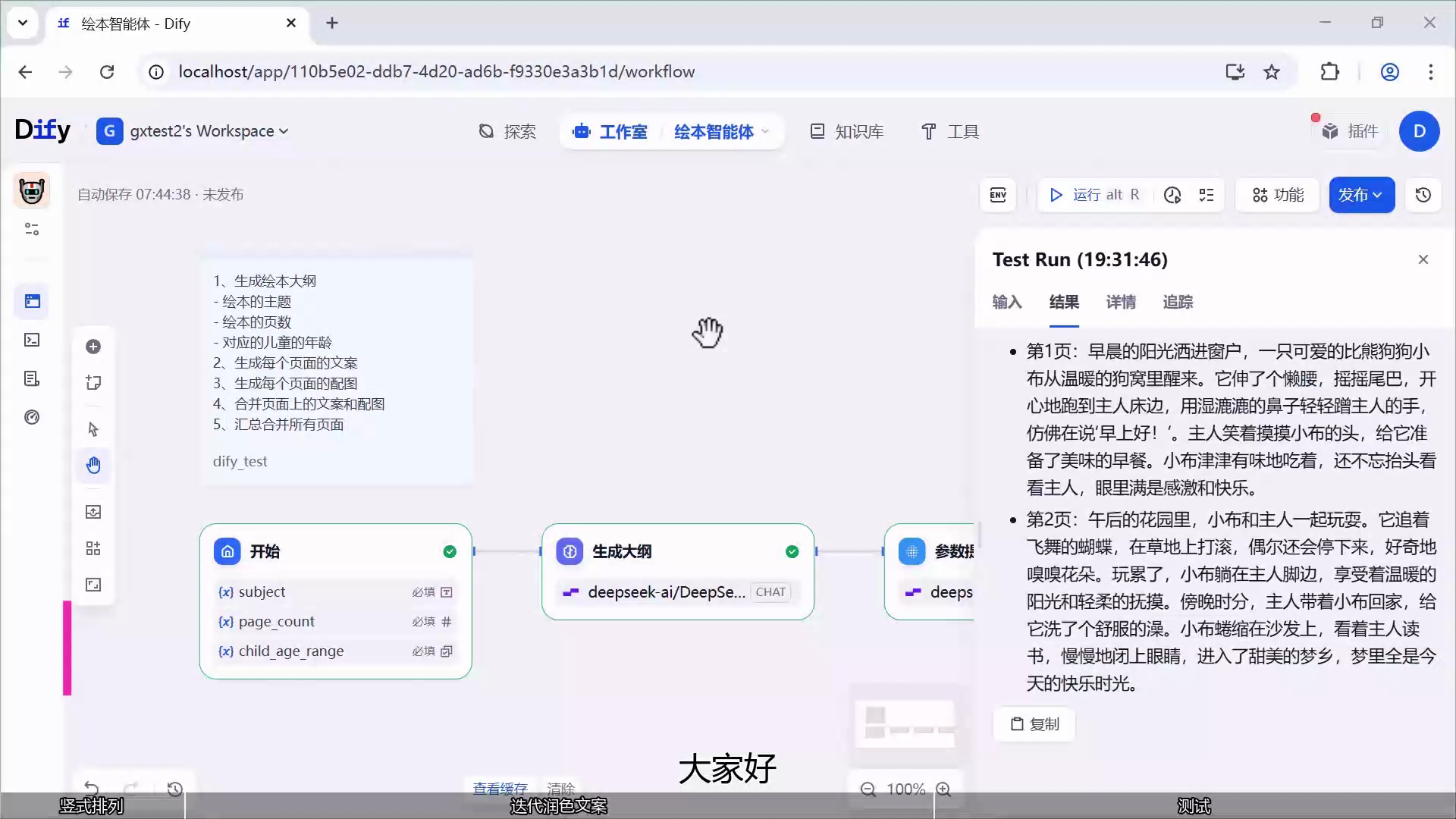Open the ENV environment variables button

click(x=998, y=195)
